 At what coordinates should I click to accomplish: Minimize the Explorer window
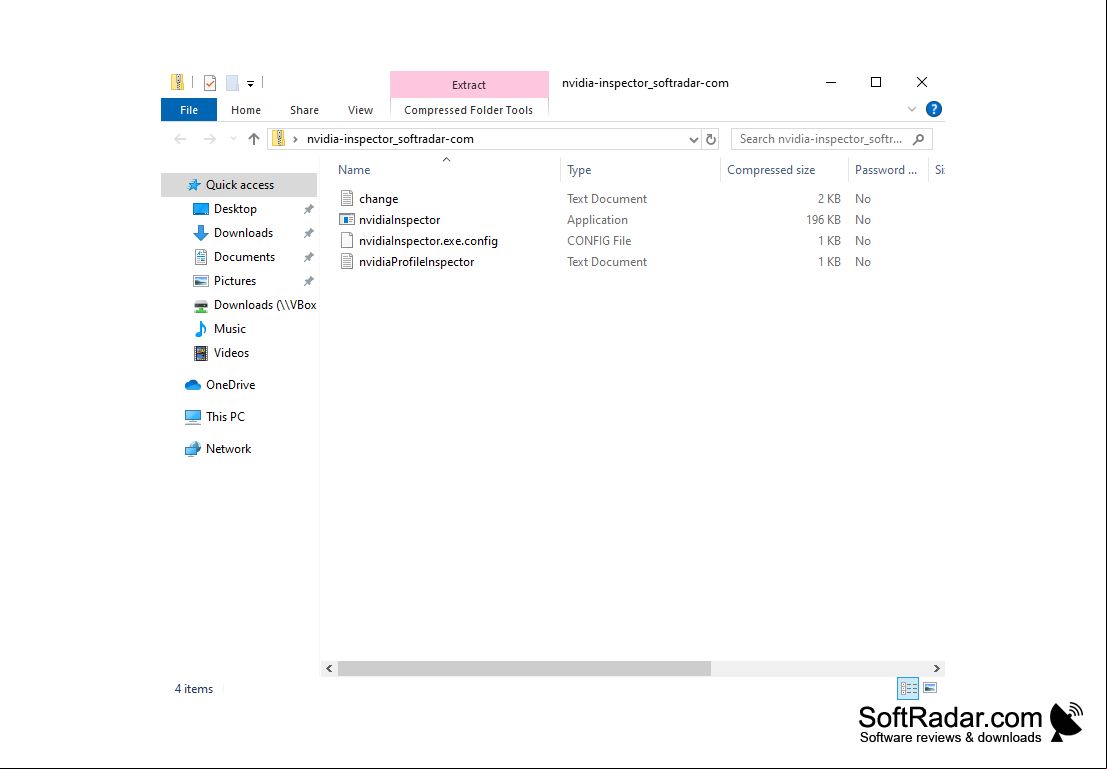(831, 83)
